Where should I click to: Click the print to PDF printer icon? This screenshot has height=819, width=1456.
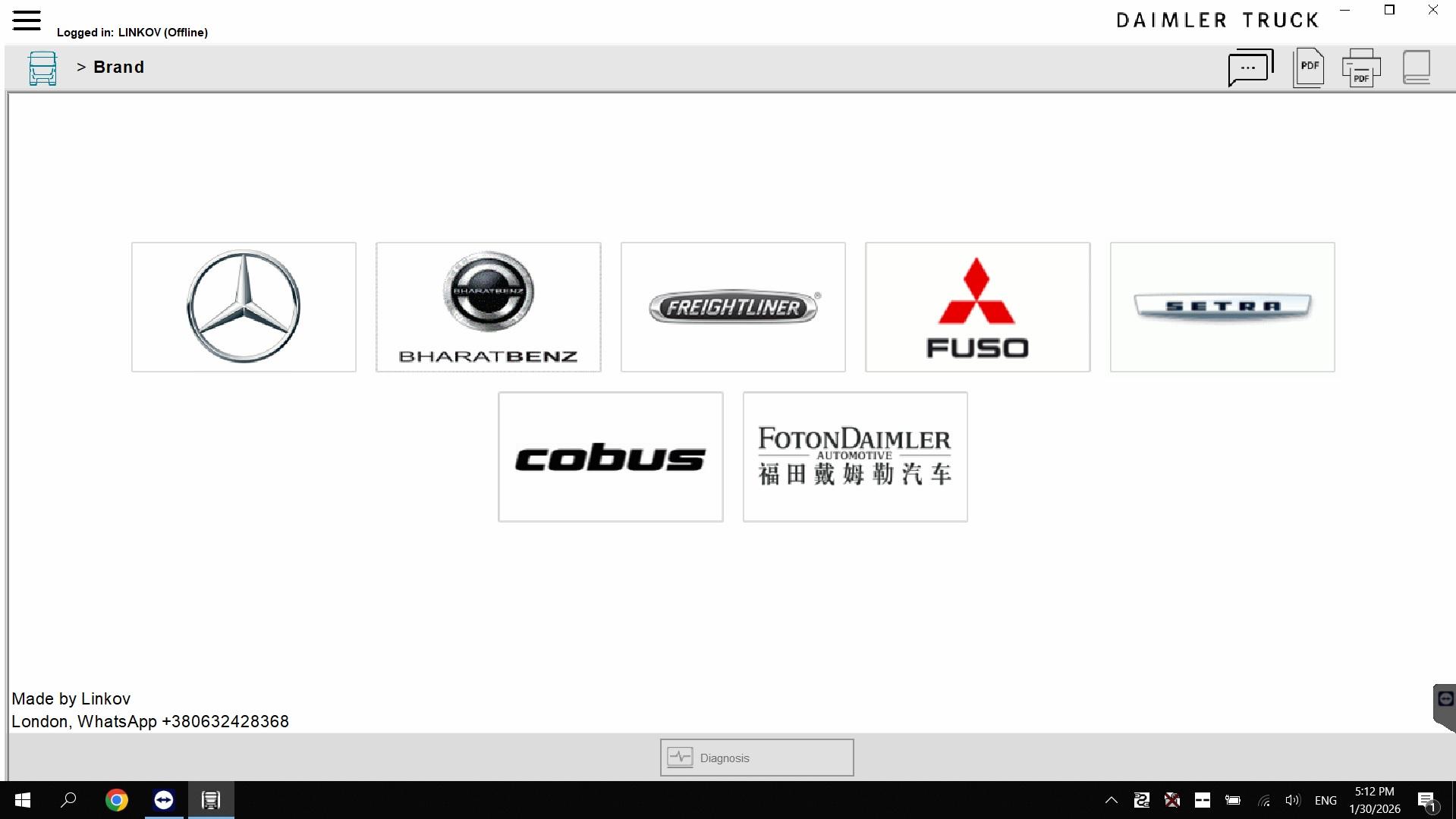[1361, 67]
